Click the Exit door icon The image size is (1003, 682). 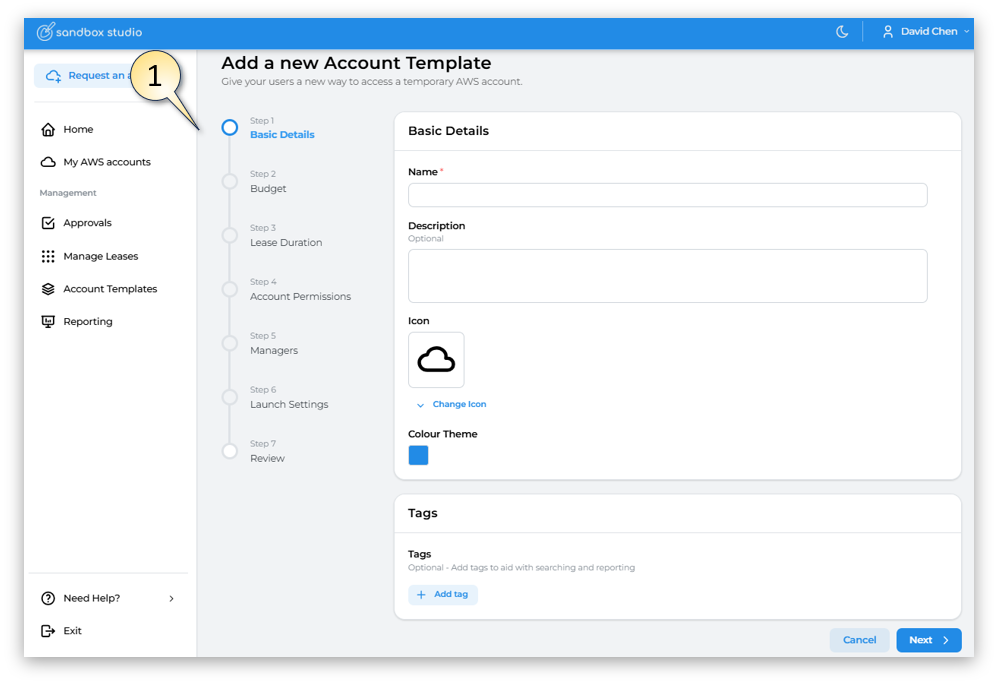48,631
